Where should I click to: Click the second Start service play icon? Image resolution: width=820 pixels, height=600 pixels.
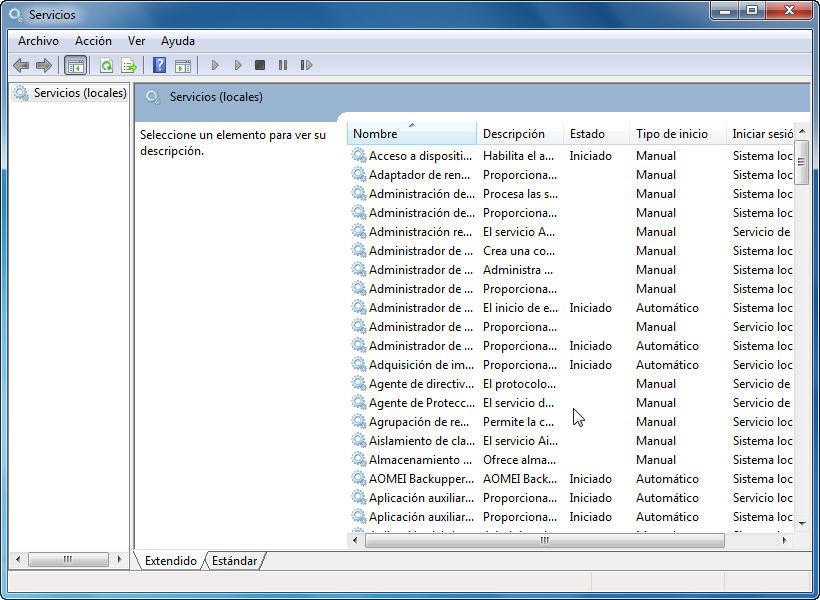pos(238,65)
